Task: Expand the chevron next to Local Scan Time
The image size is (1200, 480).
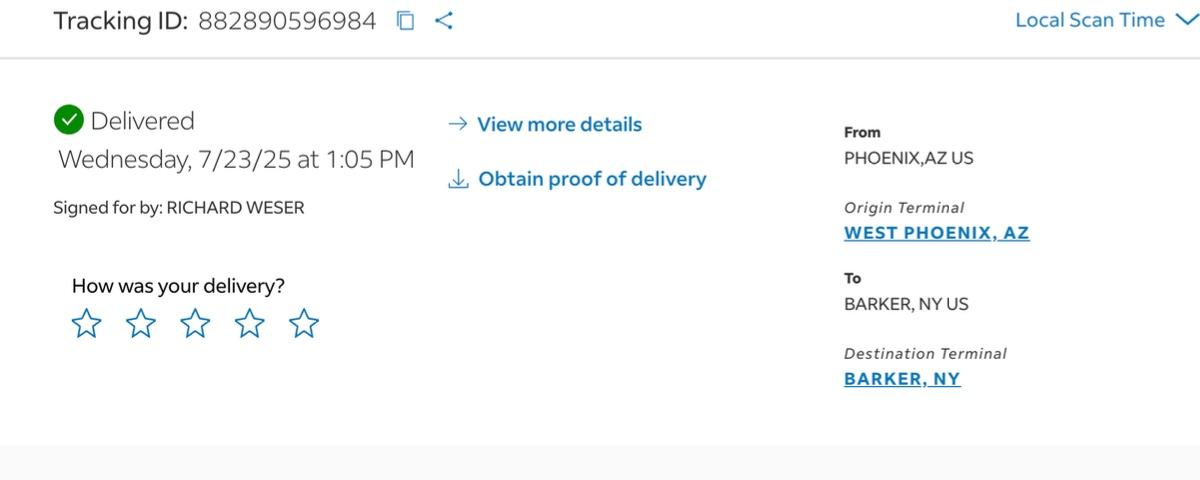Action: [1184, 19]
